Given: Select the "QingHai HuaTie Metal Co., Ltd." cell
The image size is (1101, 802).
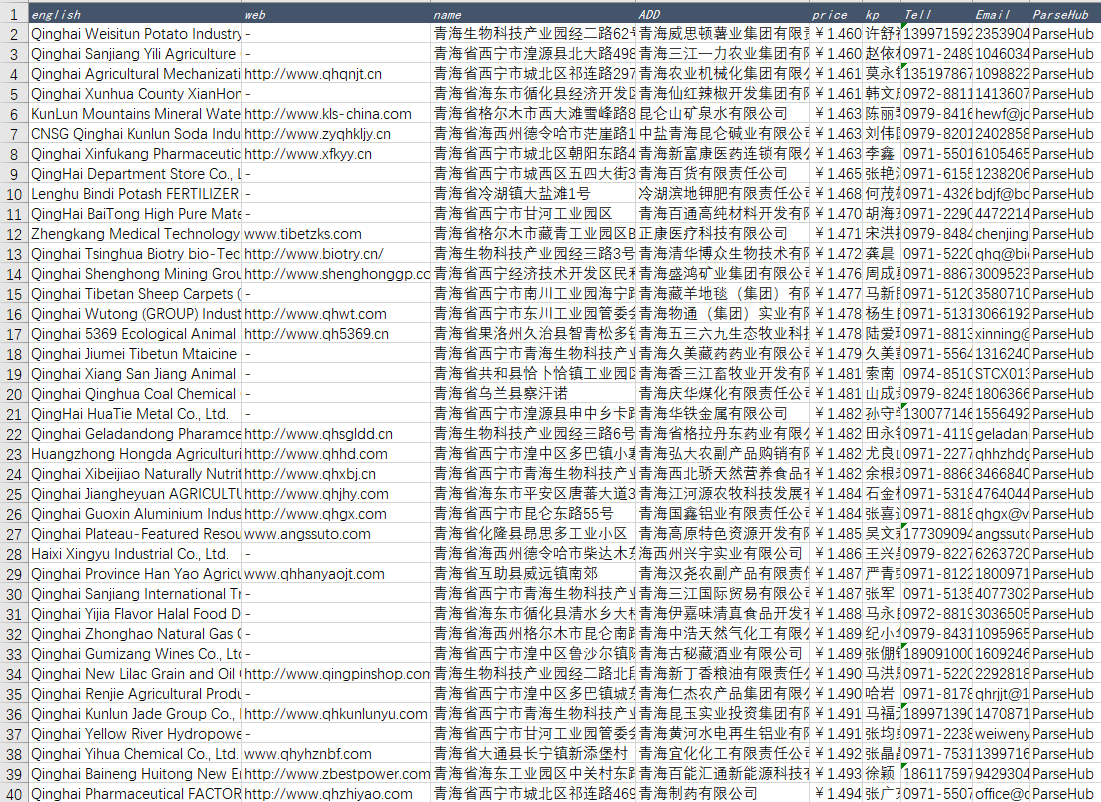Looking at the screenshot, I should point(135,414).
